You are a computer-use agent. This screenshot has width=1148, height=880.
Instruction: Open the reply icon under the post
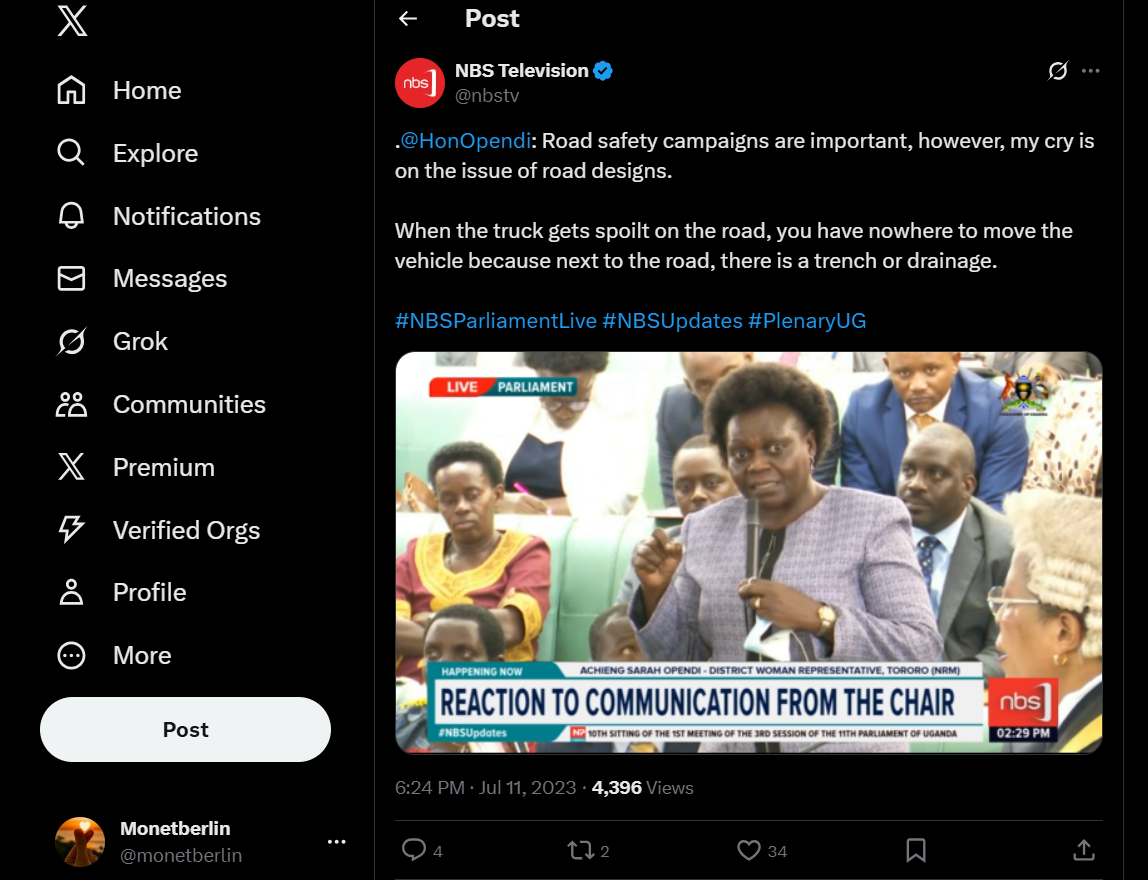click(x=414, y=850)
